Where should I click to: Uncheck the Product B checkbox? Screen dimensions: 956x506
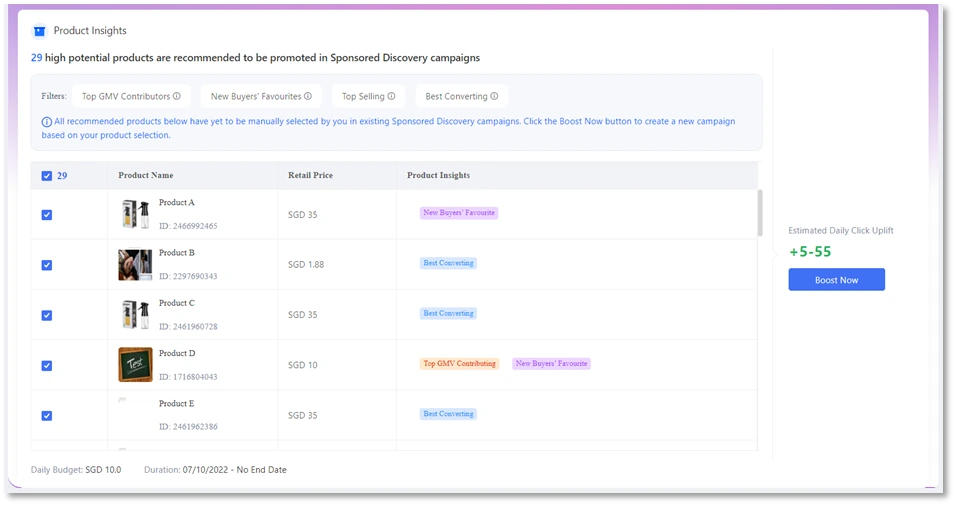pyautogui.click(x=47, y=265)
